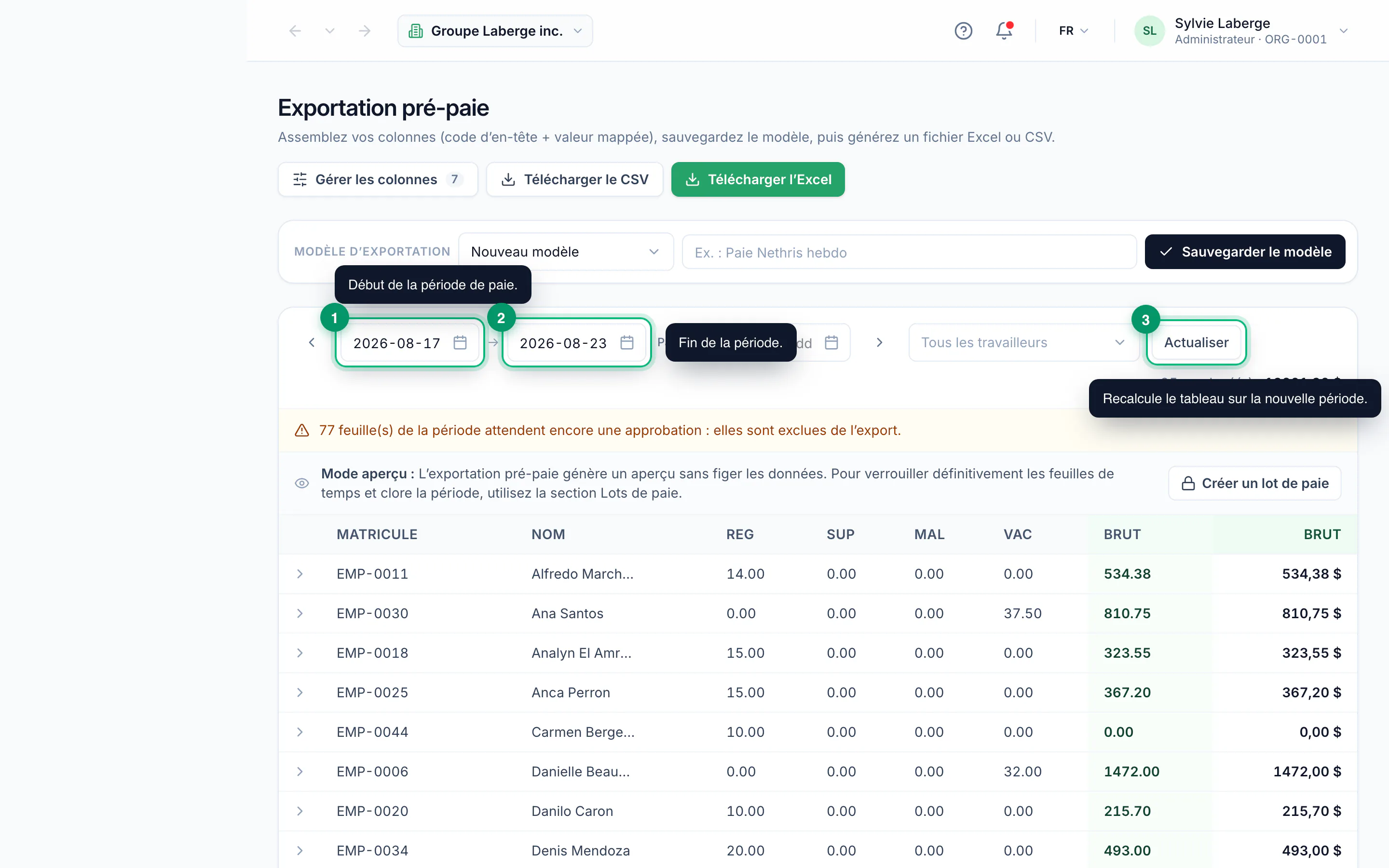The height and width of the screenshot is (868, 1389).
Task: Expand row EMP-0025 Anca Perron
Action: pyautogui.click(x=300, y=693)
